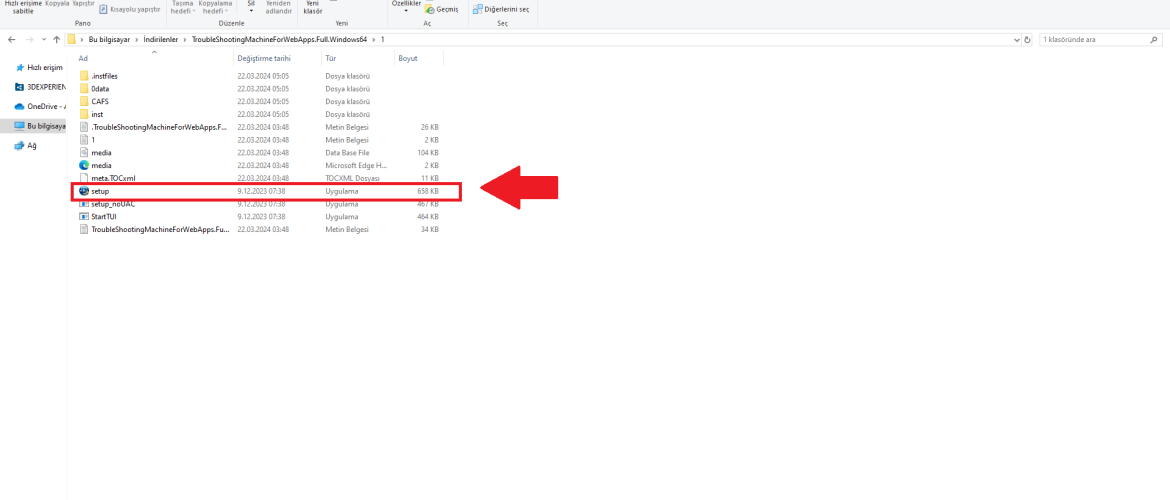This screenshot has height=500, width=1170.
Task: Sort files by Değiştirme tarihi column header
Action: (263, 59)
